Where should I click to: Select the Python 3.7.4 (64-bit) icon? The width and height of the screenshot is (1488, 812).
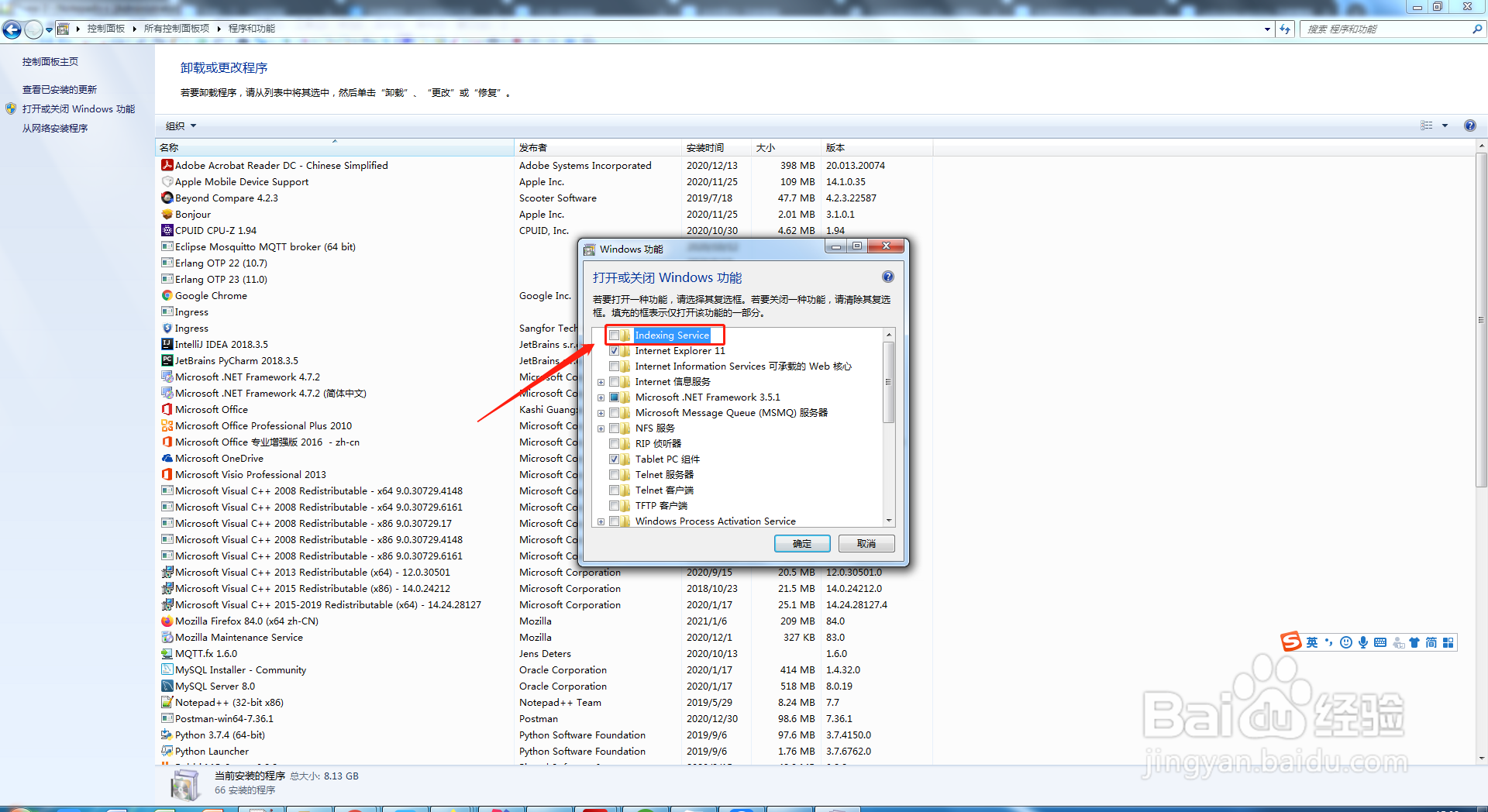[x=167, y=735]
